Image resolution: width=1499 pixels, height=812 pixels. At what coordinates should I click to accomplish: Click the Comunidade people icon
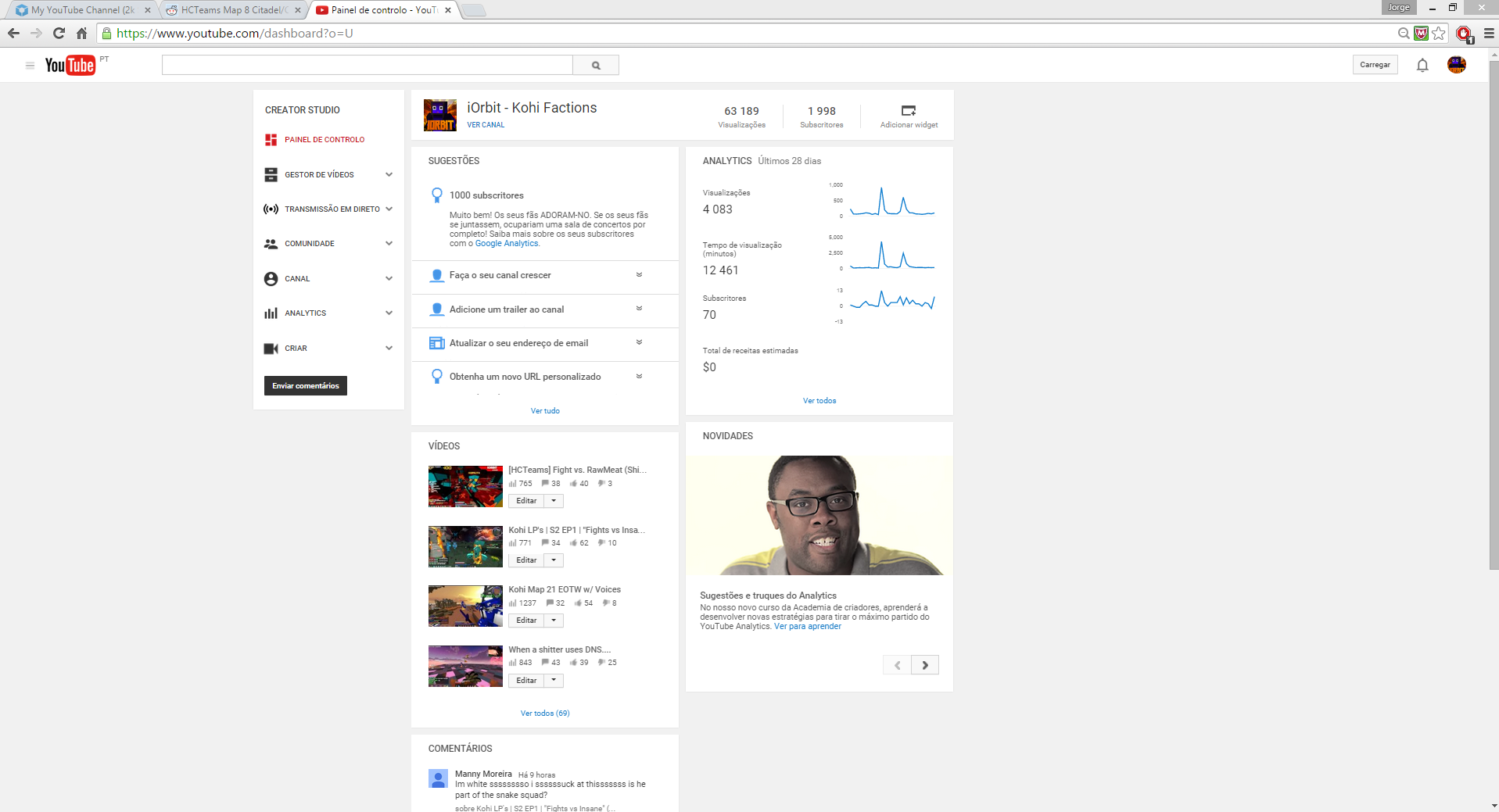coord(271,244)
